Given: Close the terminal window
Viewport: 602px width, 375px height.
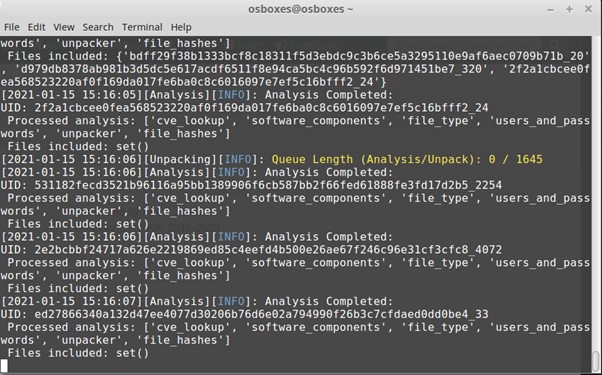Looking at the screenshot, I should 588,9.
